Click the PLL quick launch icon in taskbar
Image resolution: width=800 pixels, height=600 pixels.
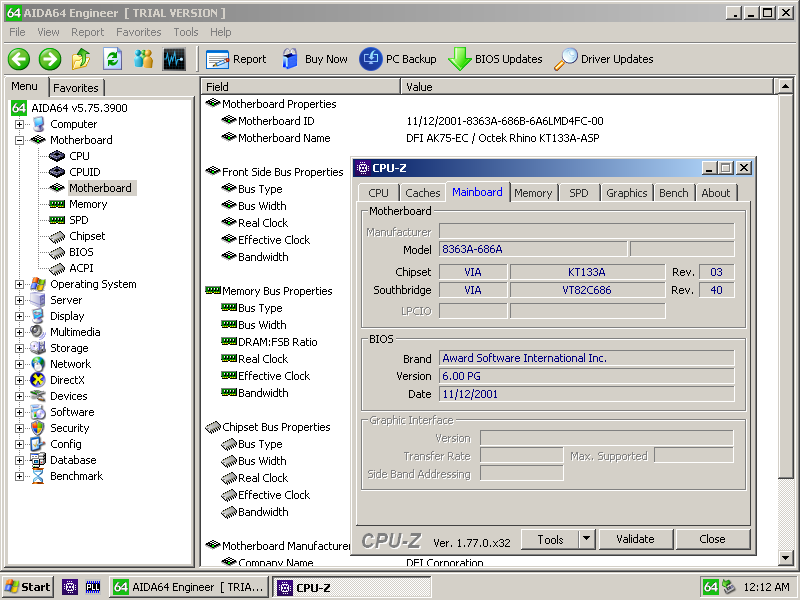93,587
